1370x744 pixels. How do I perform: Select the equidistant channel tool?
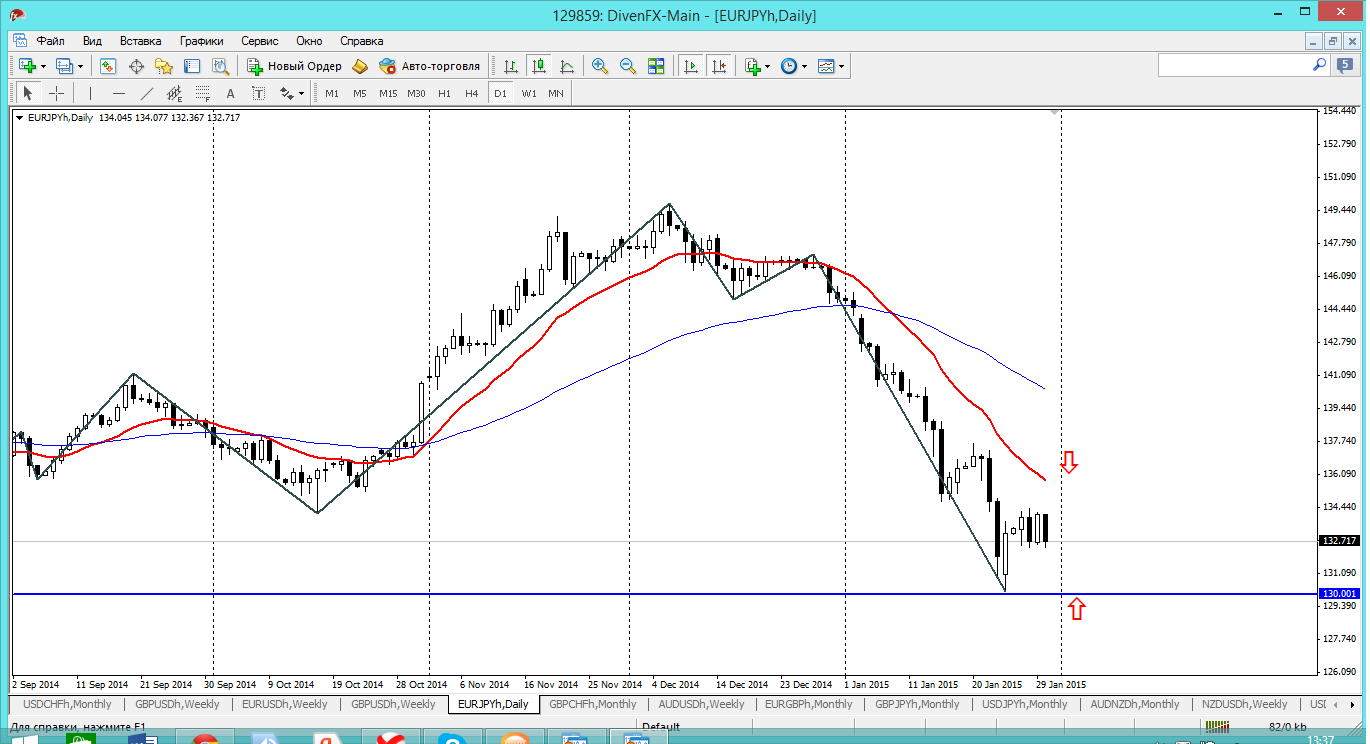click(x=175, y=93)
